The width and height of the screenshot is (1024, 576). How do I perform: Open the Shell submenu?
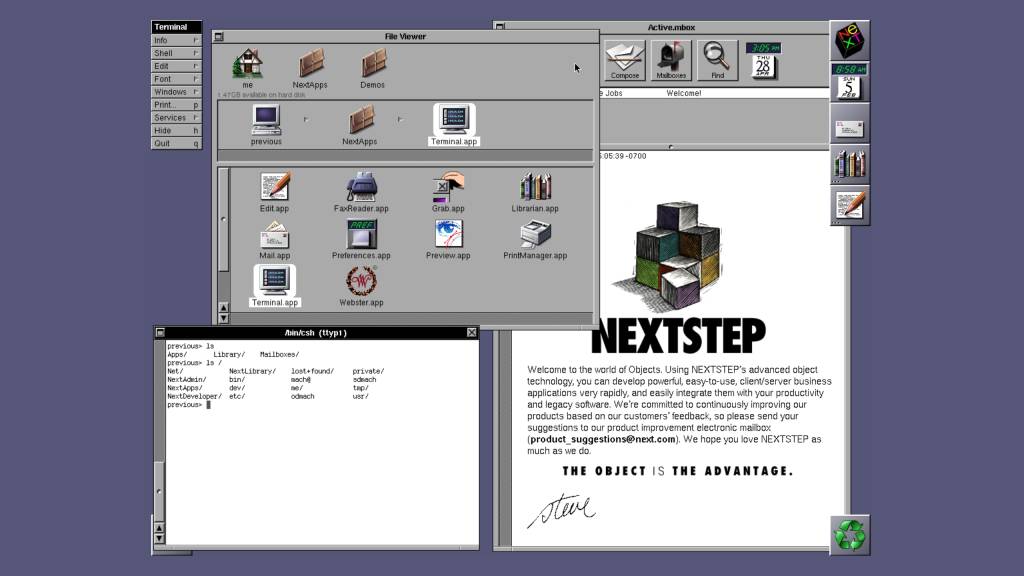176,53
